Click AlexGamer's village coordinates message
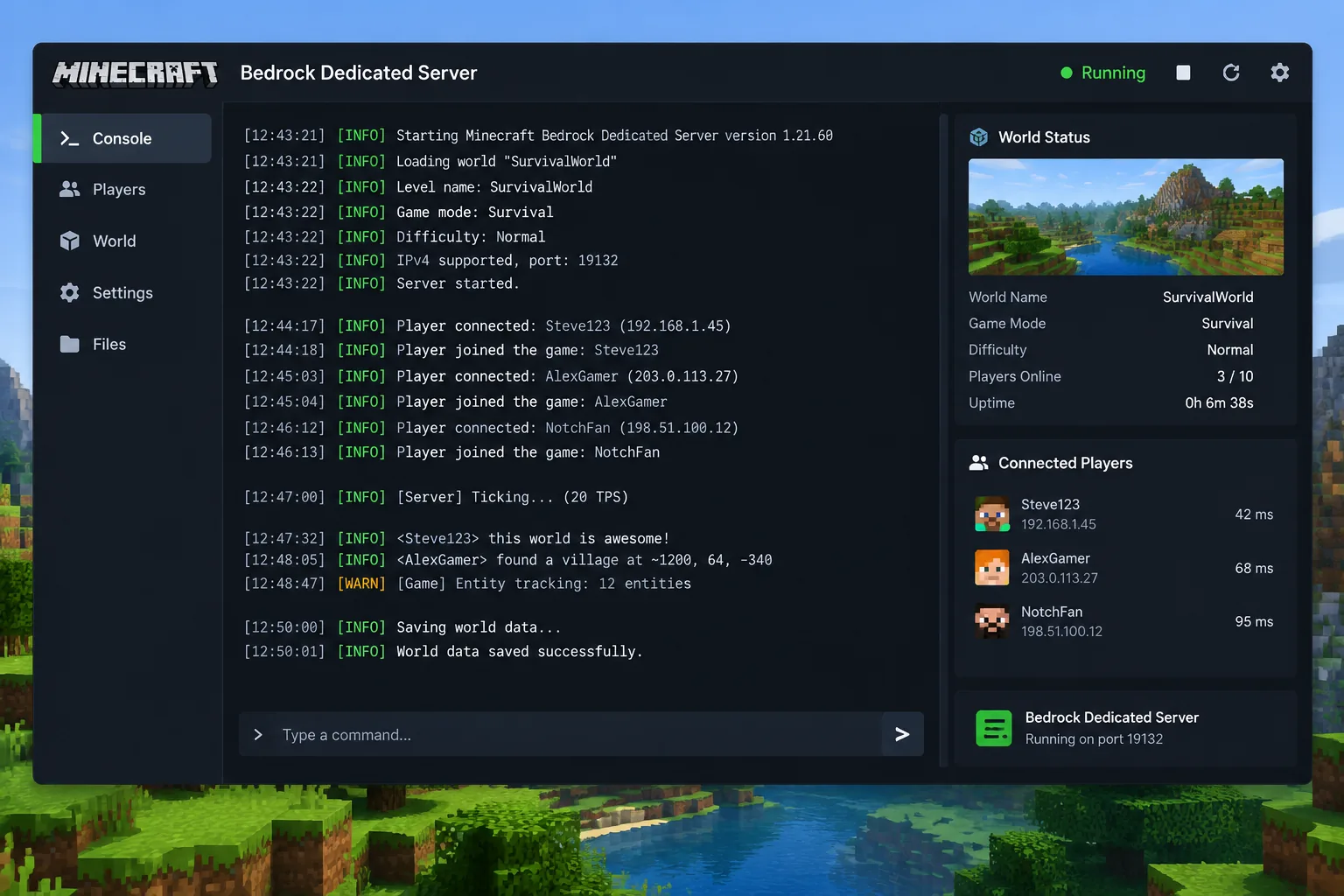 pos(507,560)
